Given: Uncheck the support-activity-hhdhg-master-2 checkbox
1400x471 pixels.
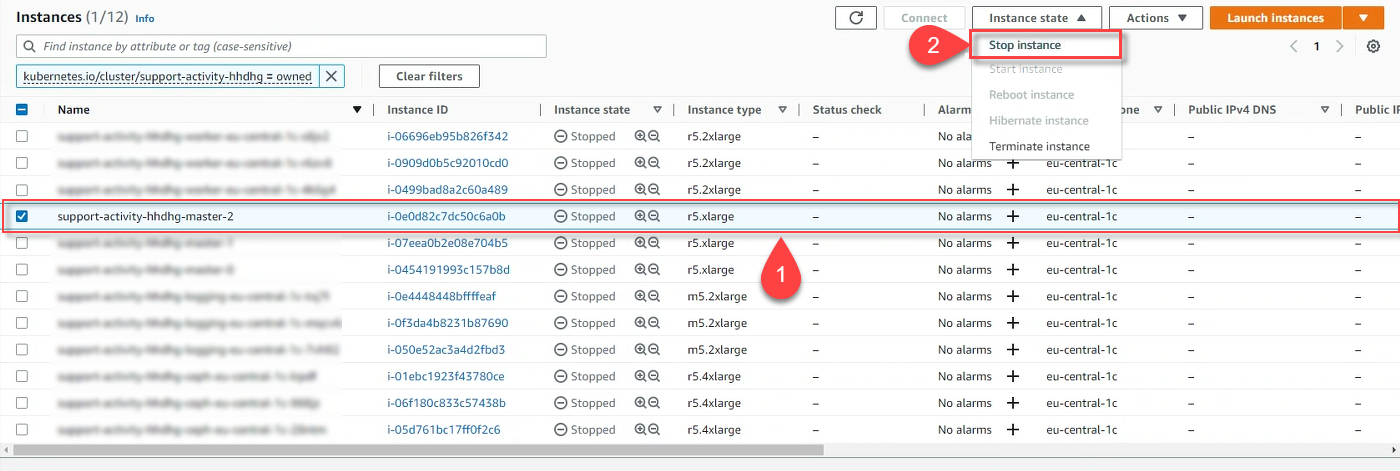Looking at the screenshot, I should pos(22,216).
